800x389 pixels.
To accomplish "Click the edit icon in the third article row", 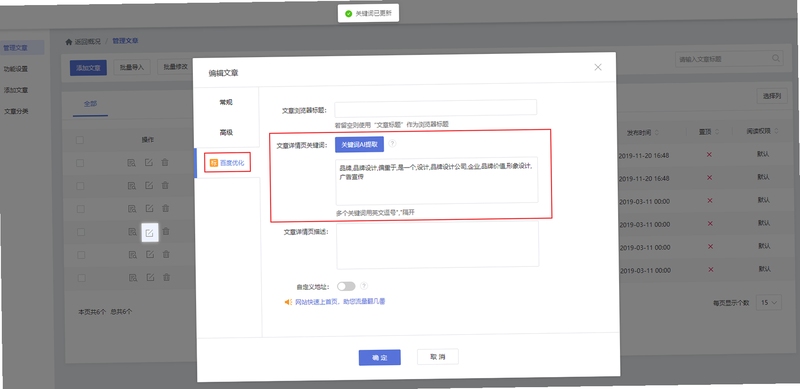I will (149, 208).
